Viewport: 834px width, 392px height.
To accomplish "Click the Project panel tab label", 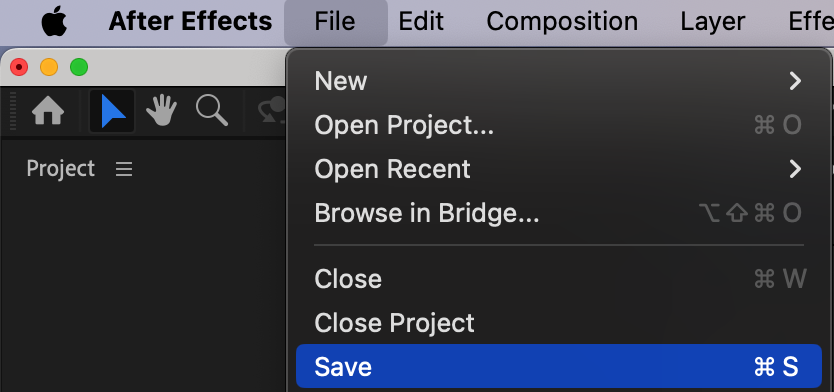I will tap(61, 169).
